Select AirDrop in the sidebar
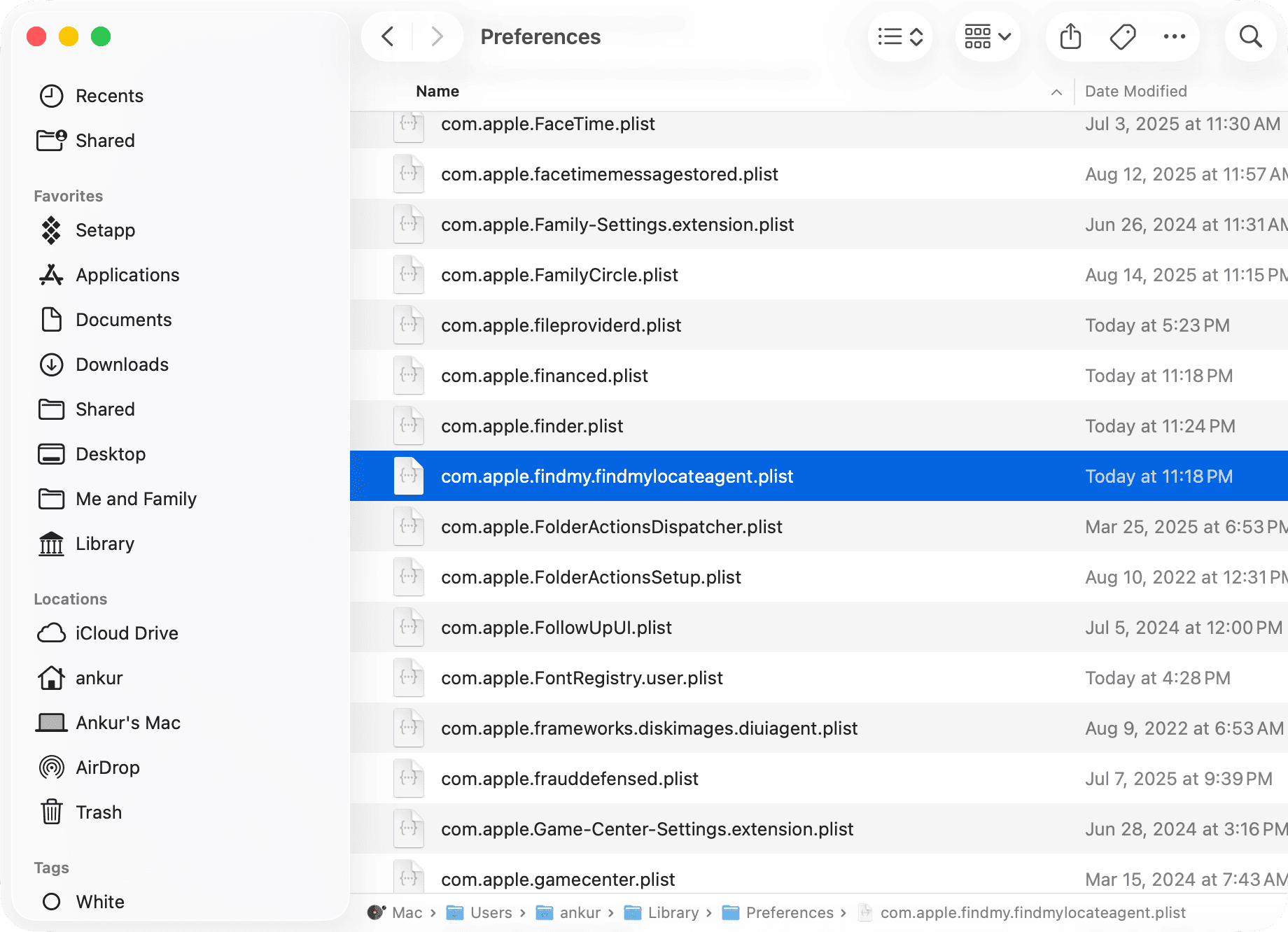Screen dimensions: 1288x932 click(107, 767)
